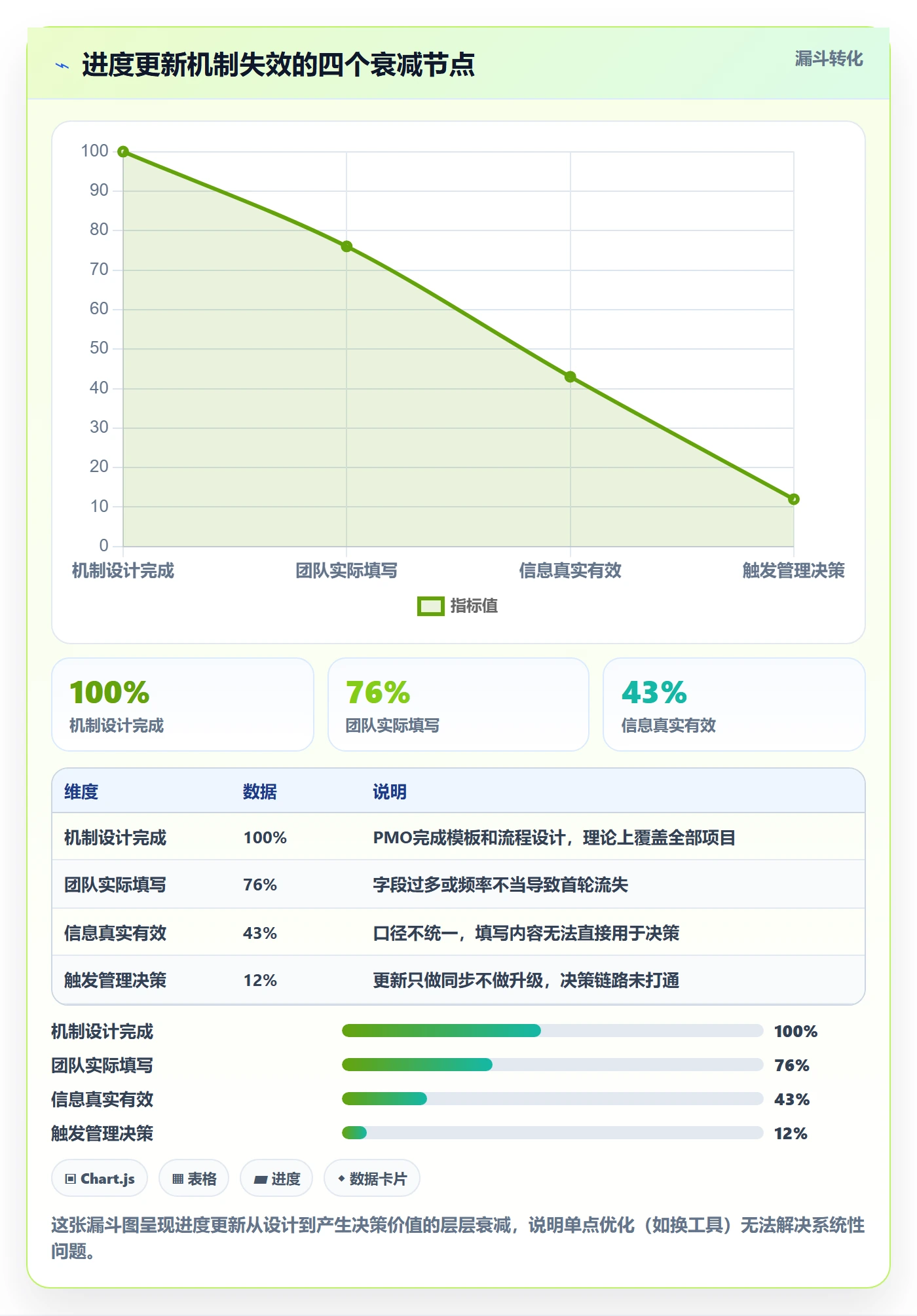
Task: Click the 76% cell in the table
Action: pyautogui.click(x=260, y=885)
